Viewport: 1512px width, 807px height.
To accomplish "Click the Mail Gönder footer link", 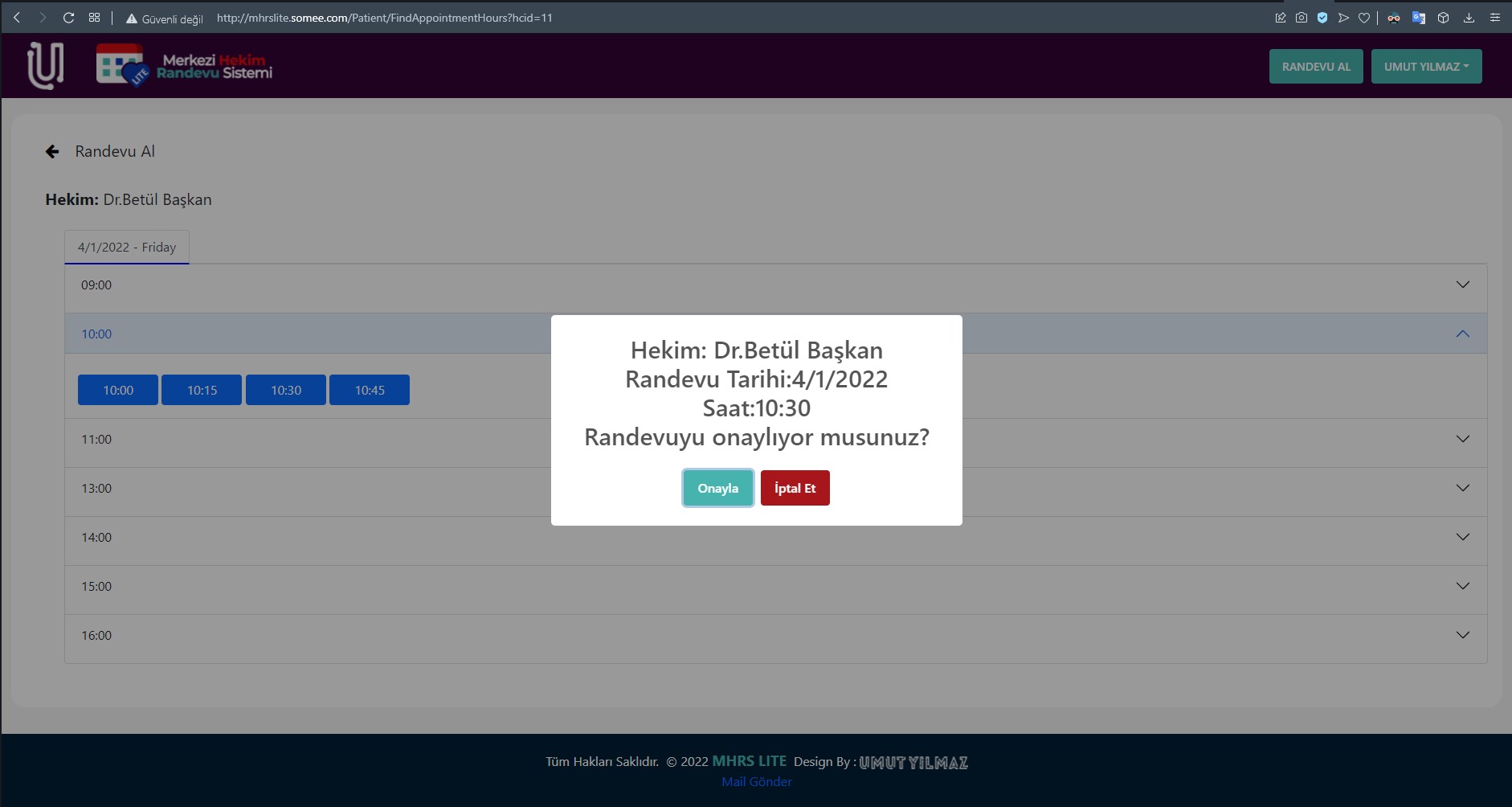I will [756, 781].
